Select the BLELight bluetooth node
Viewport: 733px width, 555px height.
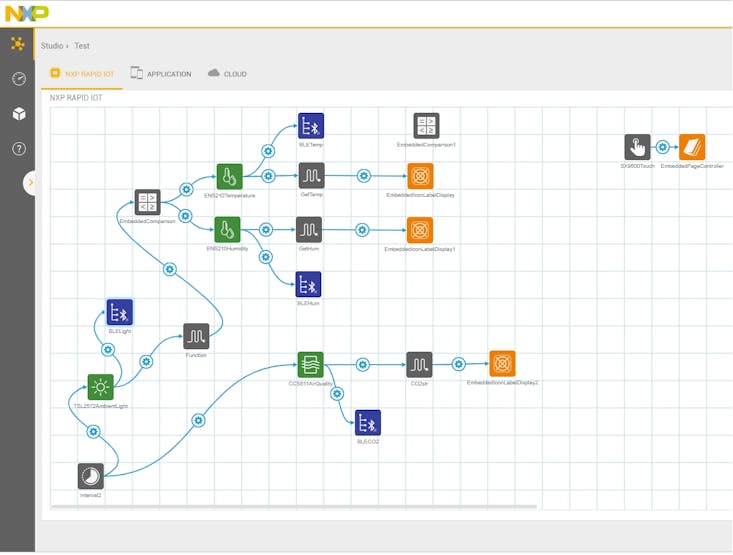pos(120,312)
